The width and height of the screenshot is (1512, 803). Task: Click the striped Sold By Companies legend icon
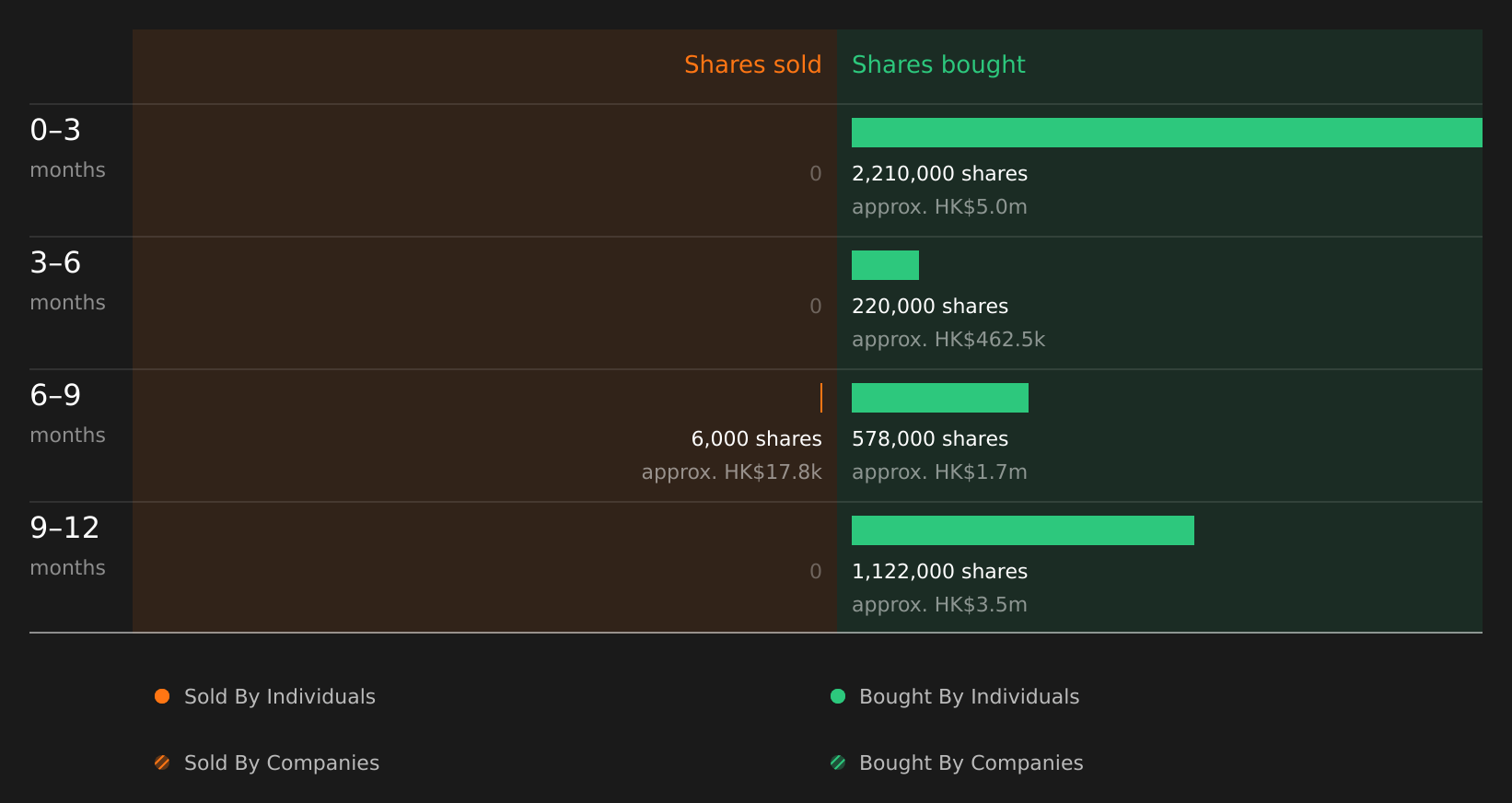coord(162,762)
